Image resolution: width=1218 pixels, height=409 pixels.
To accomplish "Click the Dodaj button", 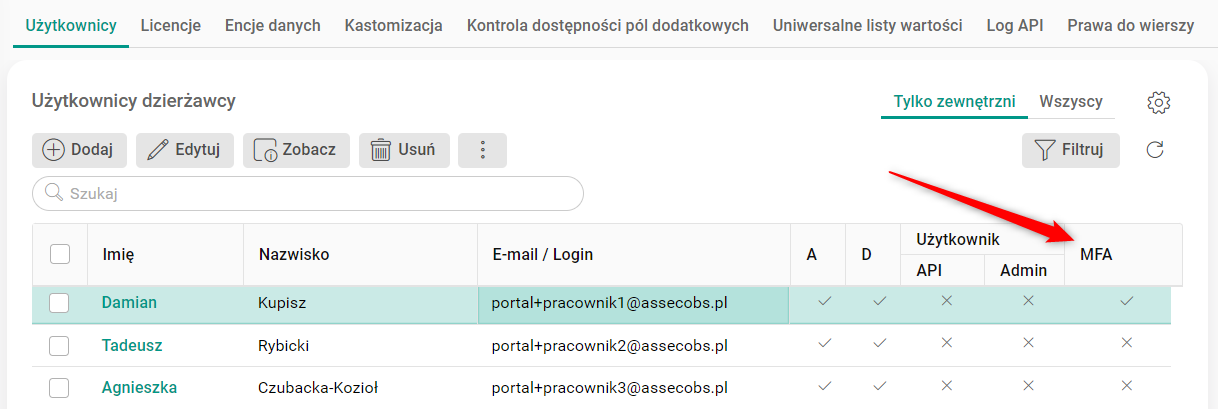I will click(79, 150).
